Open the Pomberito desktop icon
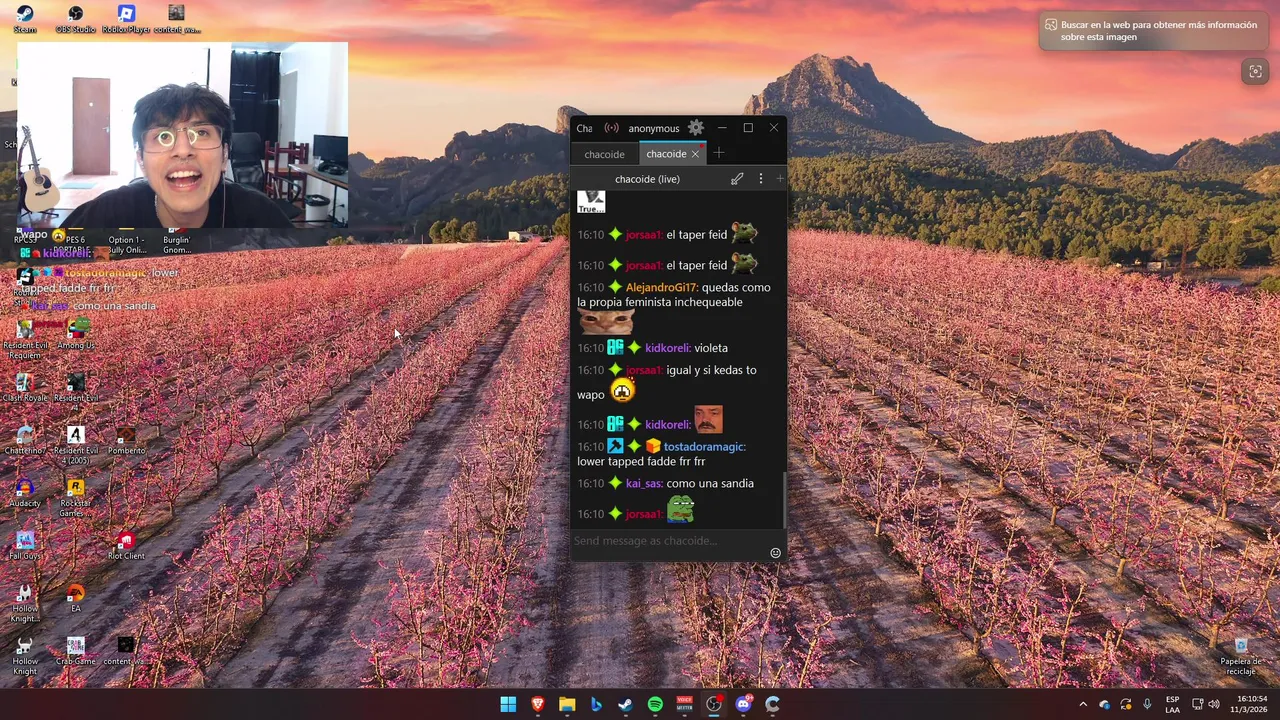Image resolution: width=1280 pixels, height=720 pixels. (126, 440)
